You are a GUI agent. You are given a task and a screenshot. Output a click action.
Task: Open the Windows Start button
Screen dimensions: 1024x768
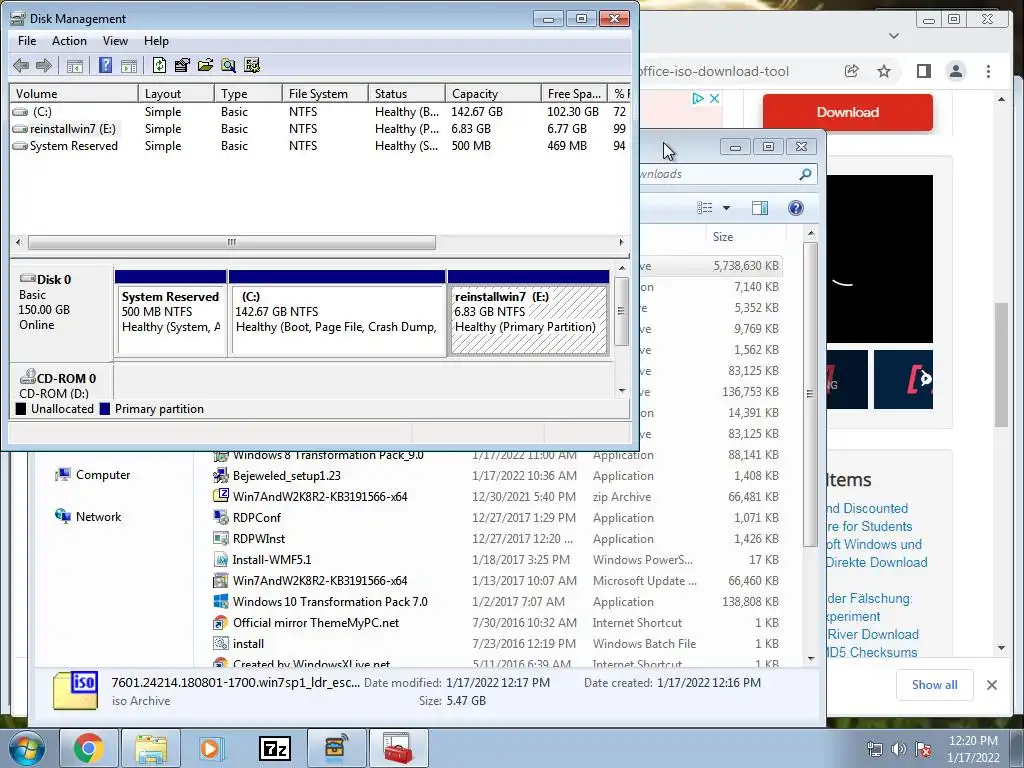[x=27, y=748]
